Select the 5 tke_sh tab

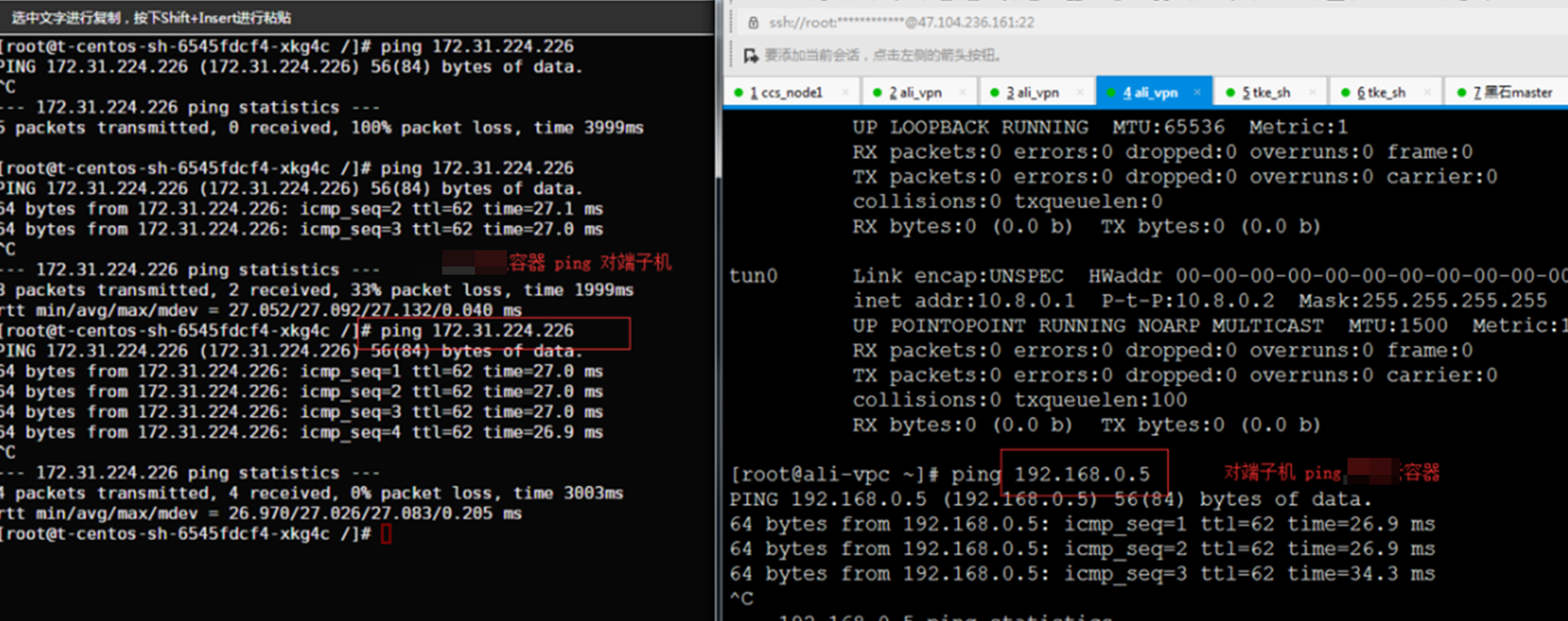tap(1266, 93)
